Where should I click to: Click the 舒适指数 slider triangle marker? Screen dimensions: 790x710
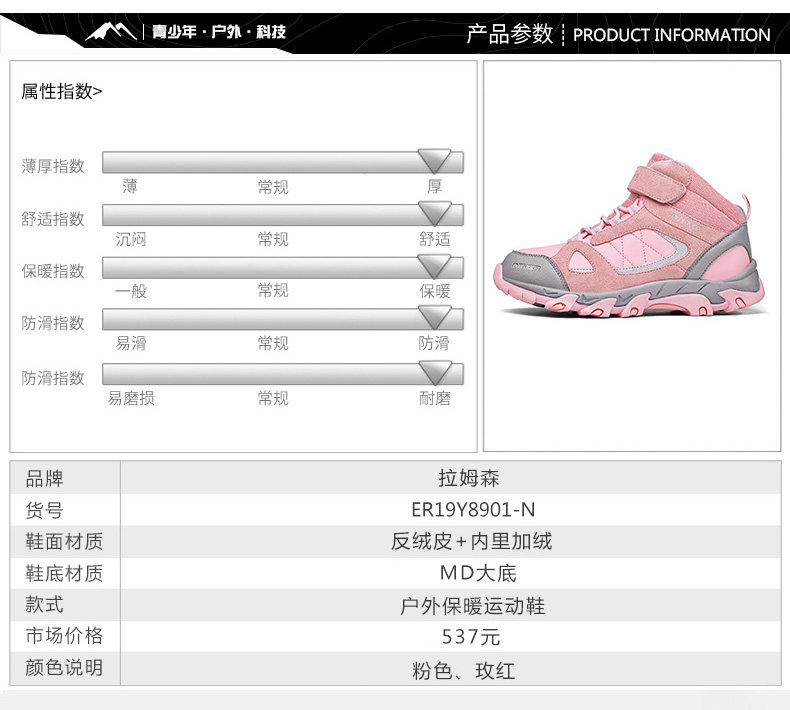434,213
